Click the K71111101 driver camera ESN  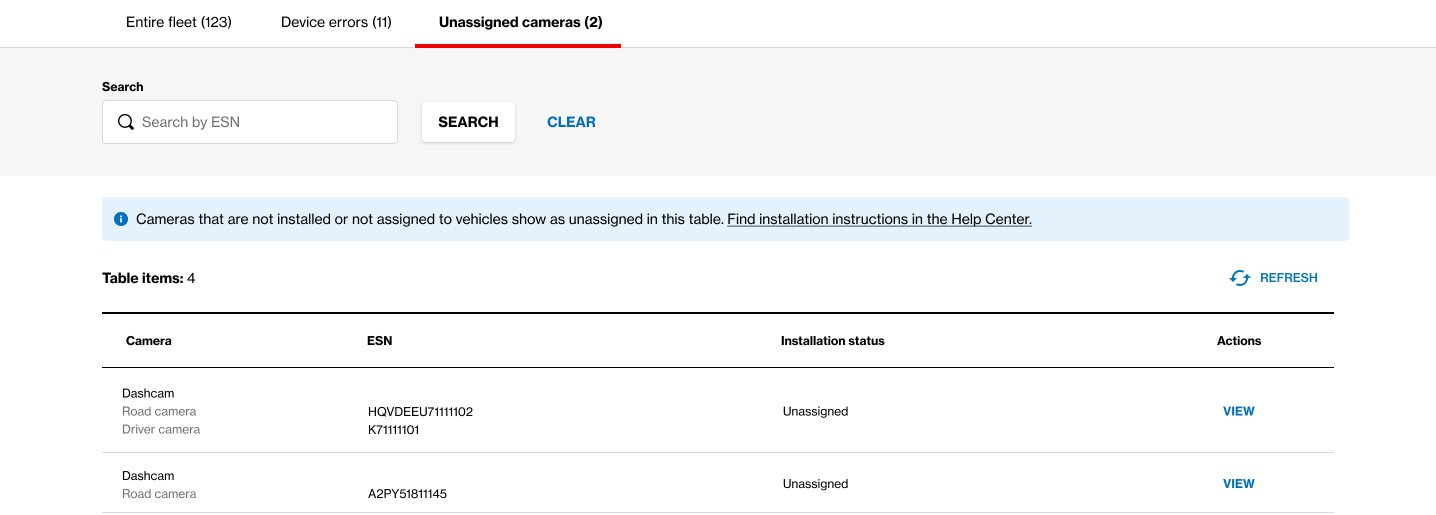pos(394,430)
